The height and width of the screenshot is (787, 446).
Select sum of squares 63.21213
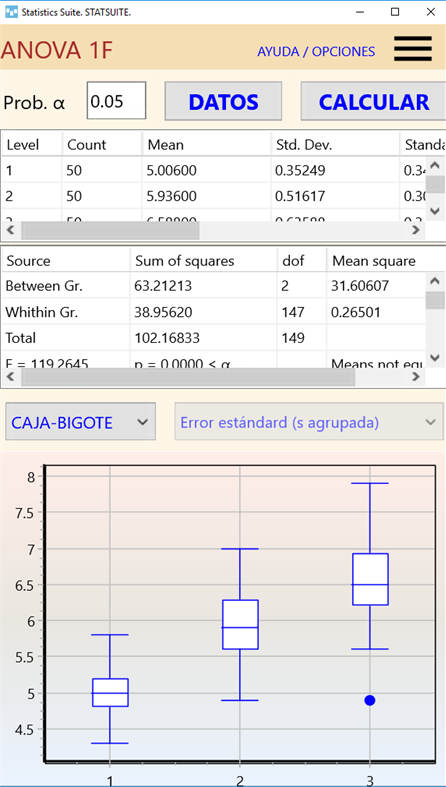pos(163,286)
